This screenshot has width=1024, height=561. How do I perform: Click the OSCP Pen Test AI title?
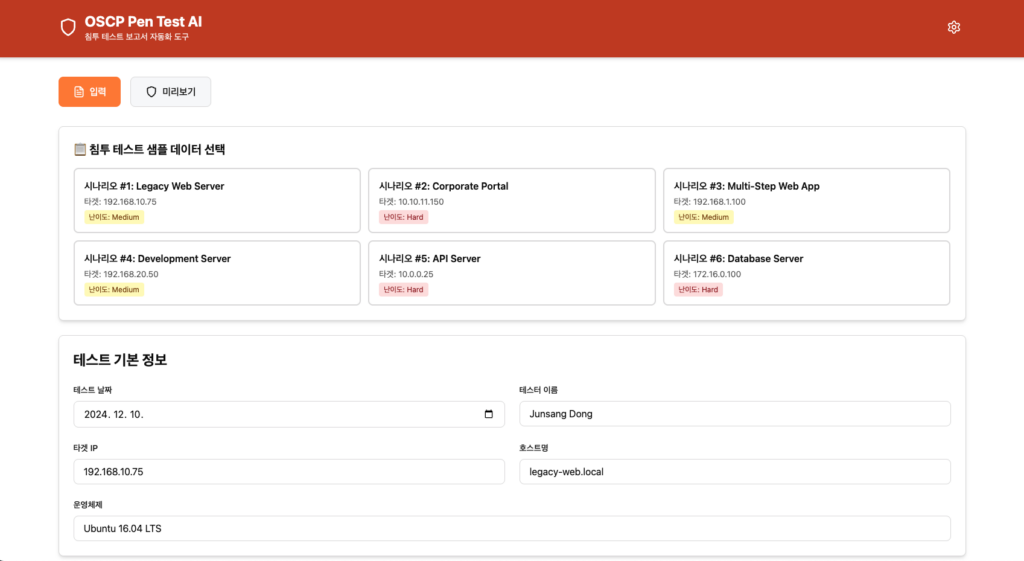[x=144, y=21]
